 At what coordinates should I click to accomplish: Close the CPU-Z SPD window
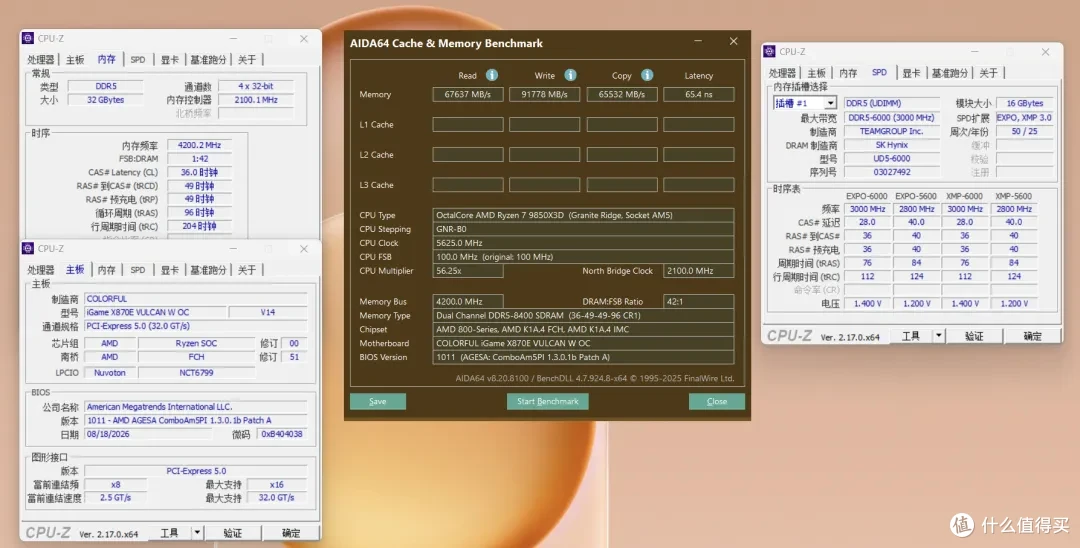[x=1045, y=52]
